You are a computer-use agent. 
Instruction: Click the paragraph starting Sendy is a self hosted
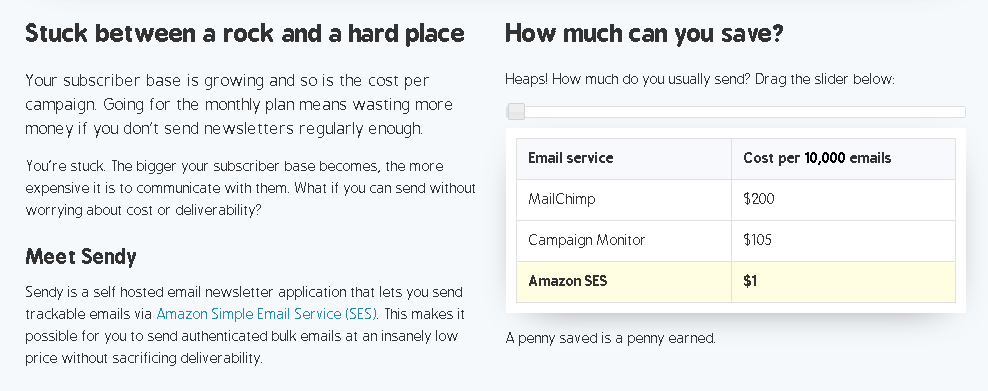coord(244,325)
